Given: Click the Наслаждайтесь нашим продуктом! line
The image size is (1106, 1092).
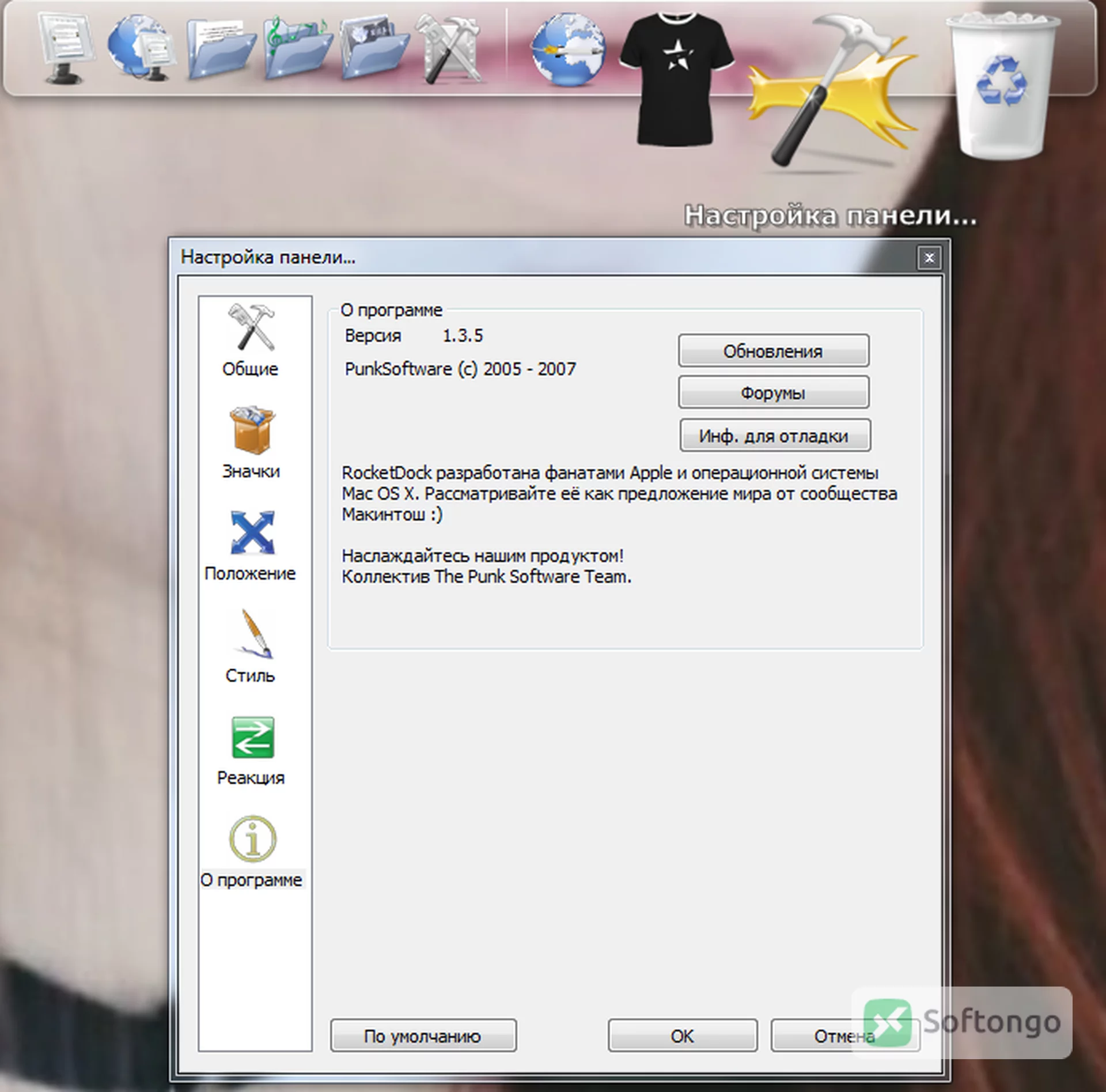Looking at the screenshot, I should [483, 556].
